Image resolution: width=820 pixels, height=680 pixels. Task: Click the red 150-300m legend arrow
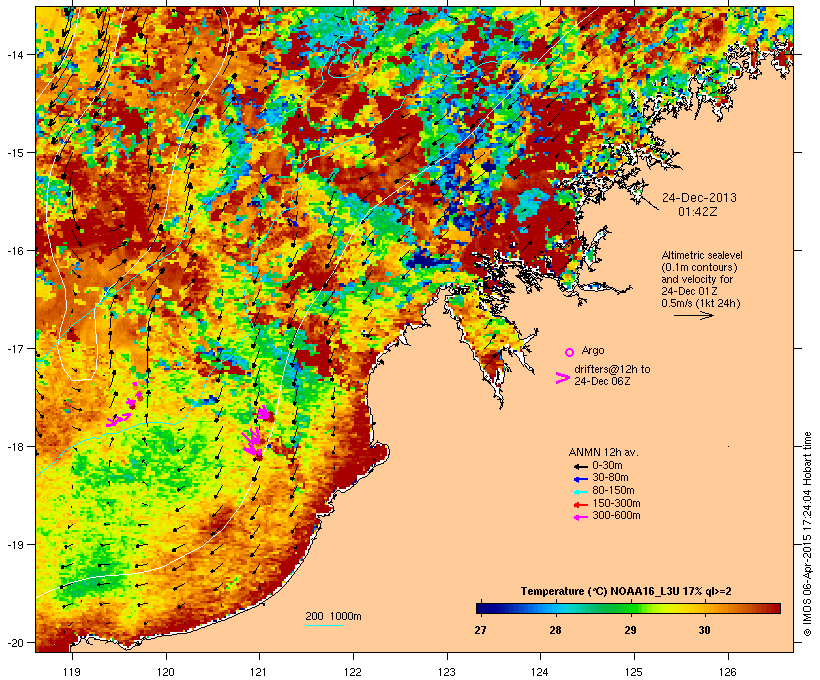tap(581, 504)
